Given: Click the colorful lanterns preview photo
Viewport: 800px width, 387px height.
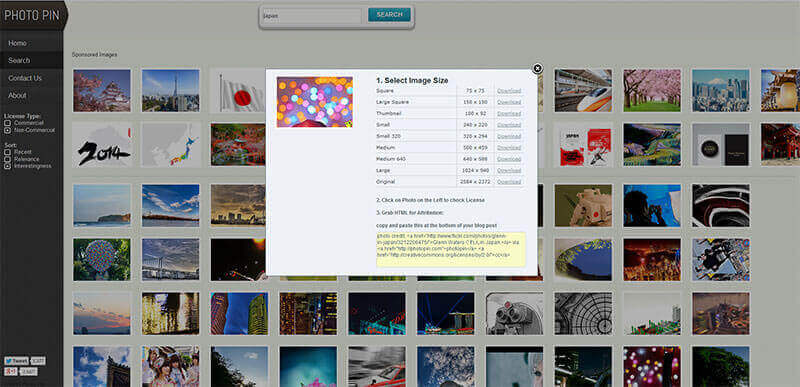Looking at the screenshot, I should 315,101.
